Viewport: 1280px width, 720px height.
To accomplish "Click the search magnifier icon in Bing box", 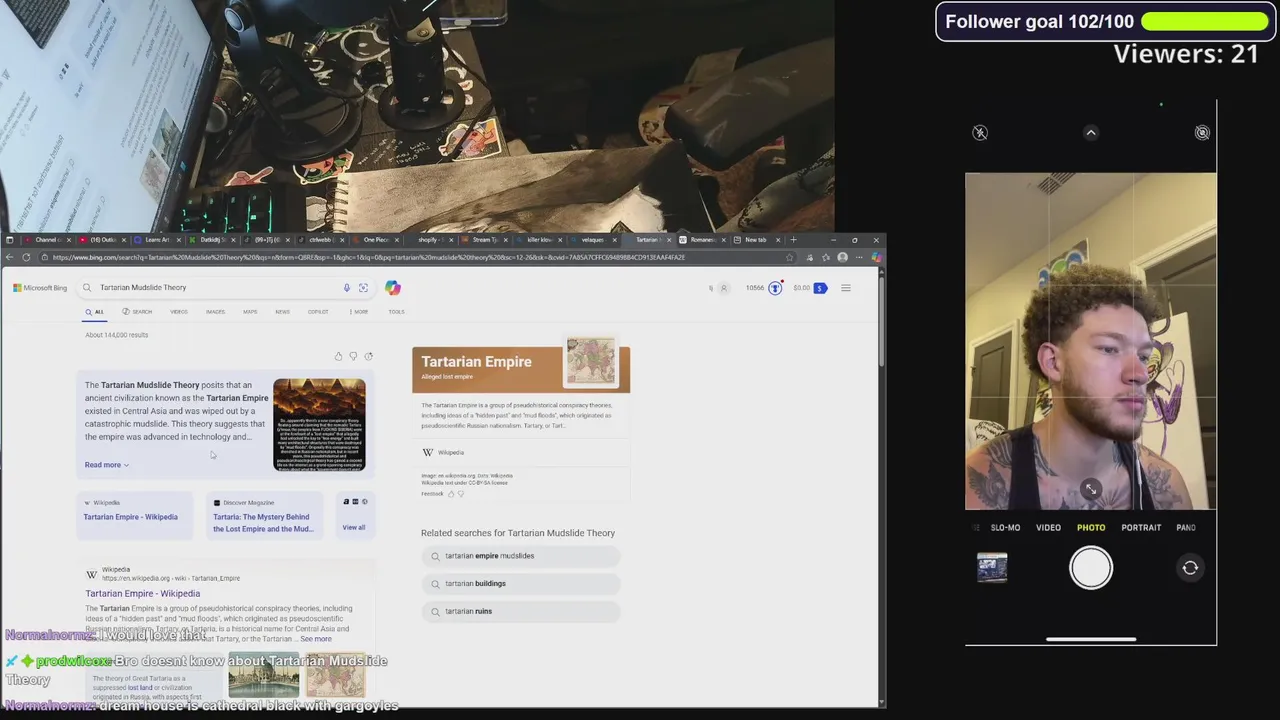I will click(87, 288).
